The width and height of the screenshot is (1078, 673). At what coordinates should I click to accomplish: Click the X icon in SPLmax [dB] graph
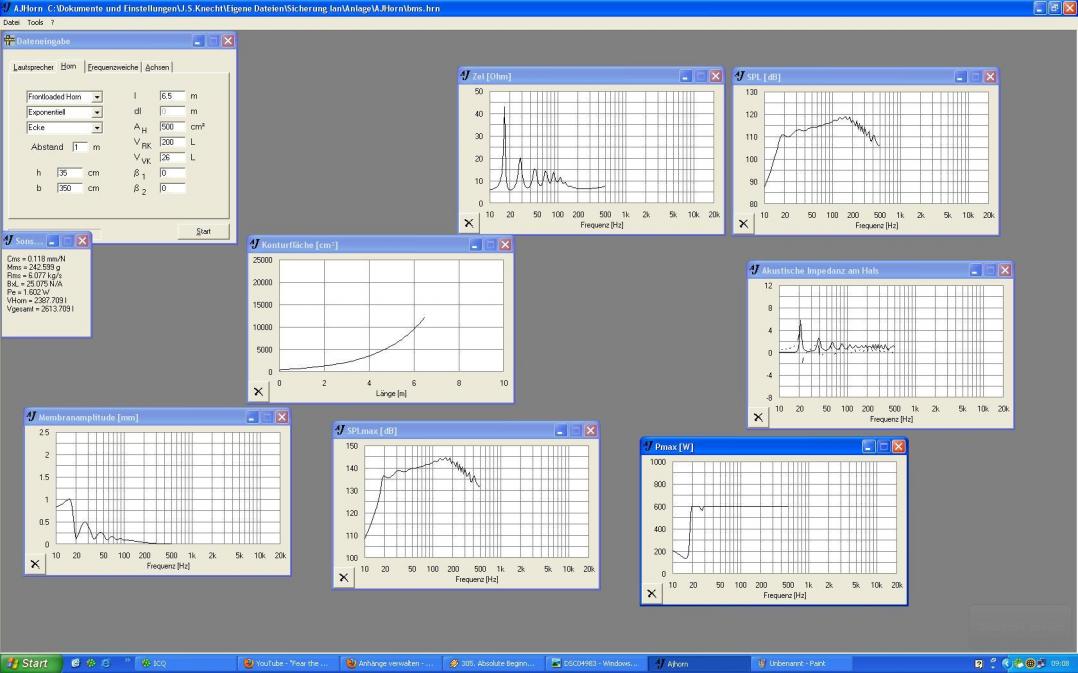[x=344, y=577]
